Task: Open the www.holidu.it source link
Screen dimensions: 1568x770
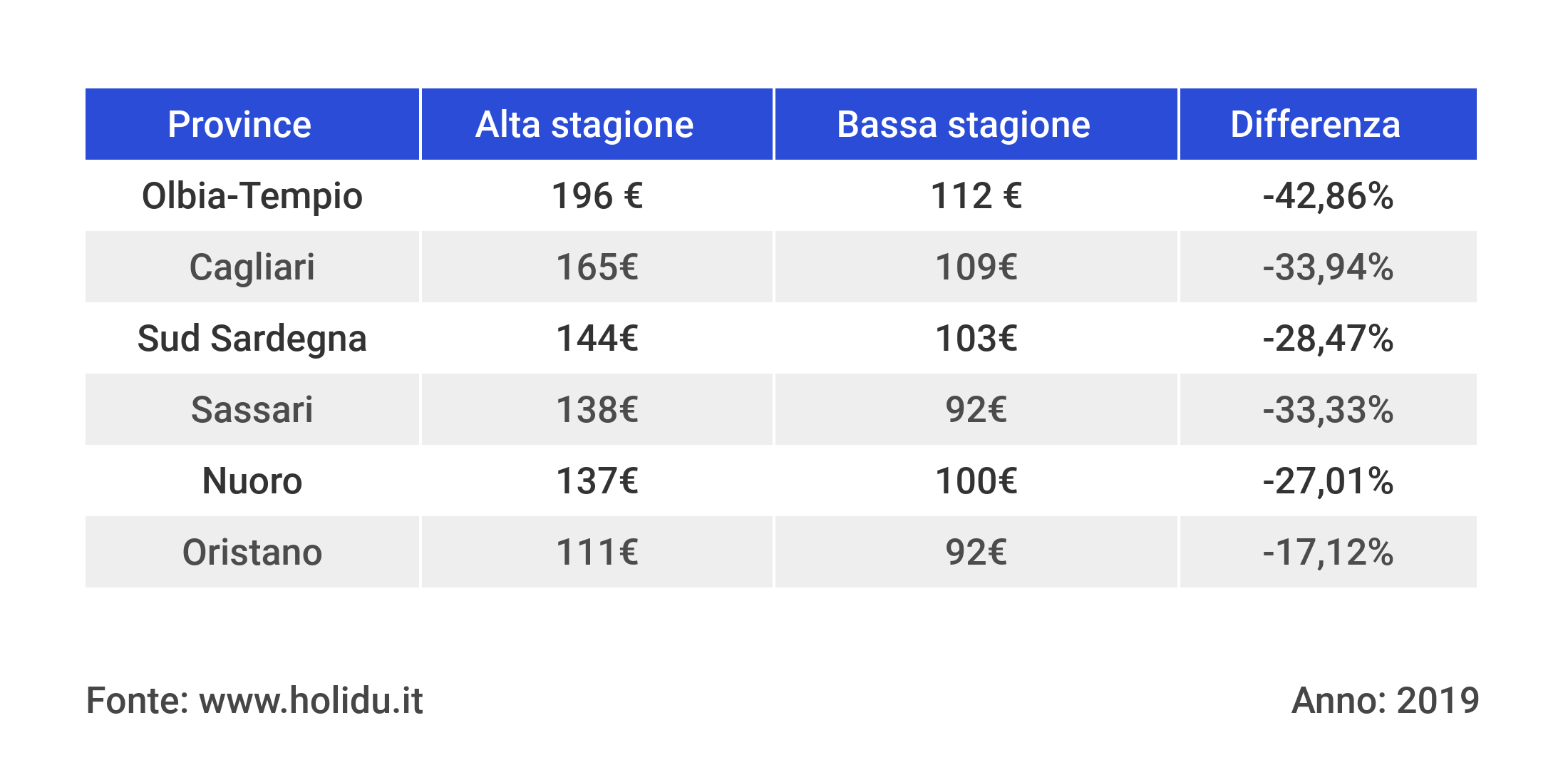Action: coord(311,700)
